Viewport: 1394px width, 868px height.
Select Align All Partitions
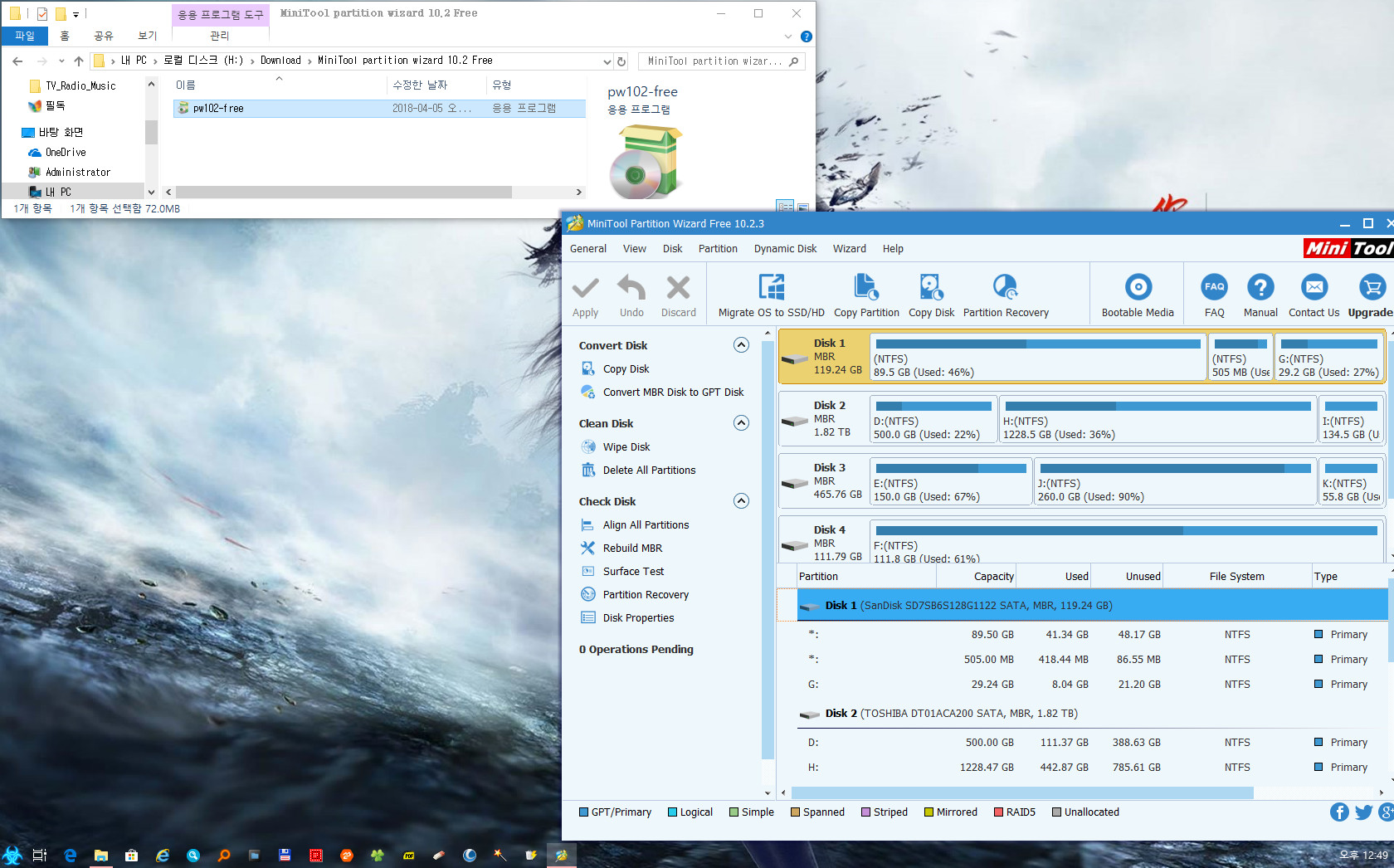tap(646, 525)
